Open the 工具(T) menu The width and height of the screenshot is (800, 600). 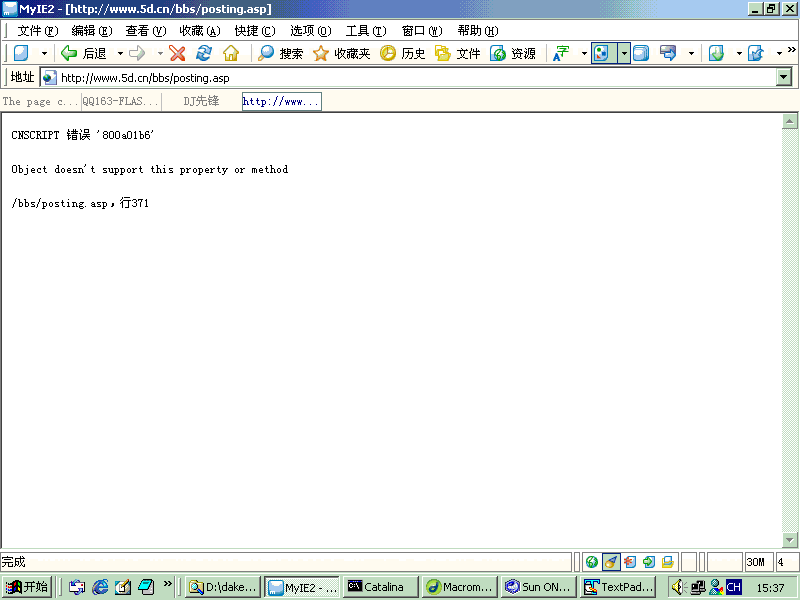[x=366, y=31]
